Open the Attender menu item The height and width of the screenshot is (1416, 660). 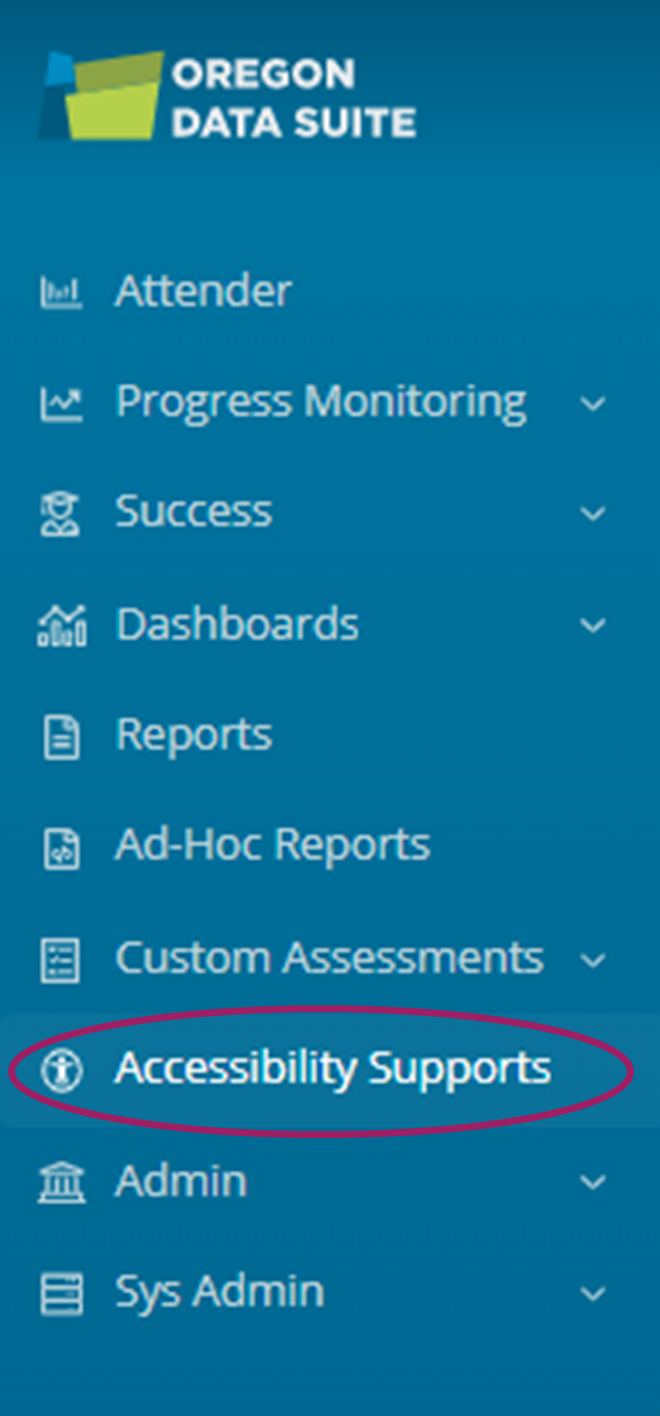click(203, 291)
